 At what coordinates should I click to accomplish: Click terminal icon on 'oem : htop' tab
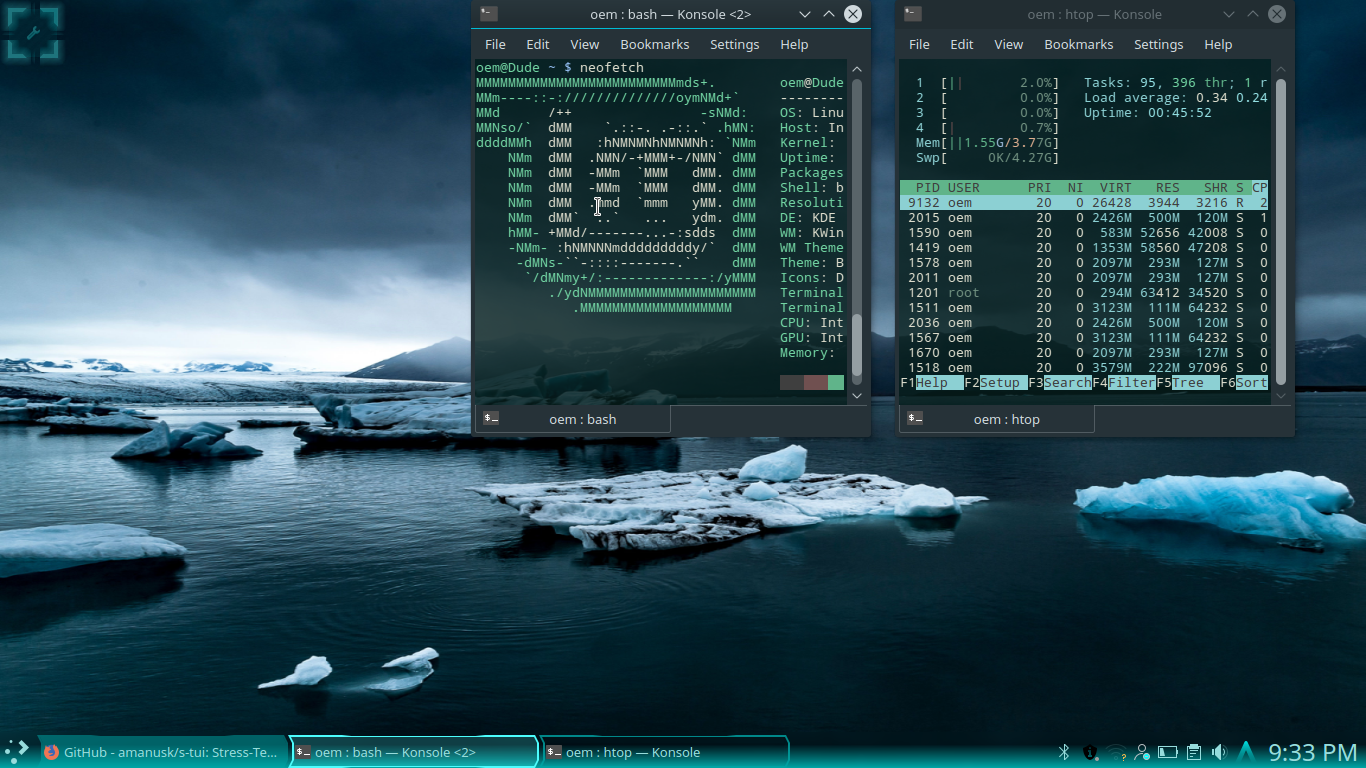pyautogui.click(x=915, y=418)
